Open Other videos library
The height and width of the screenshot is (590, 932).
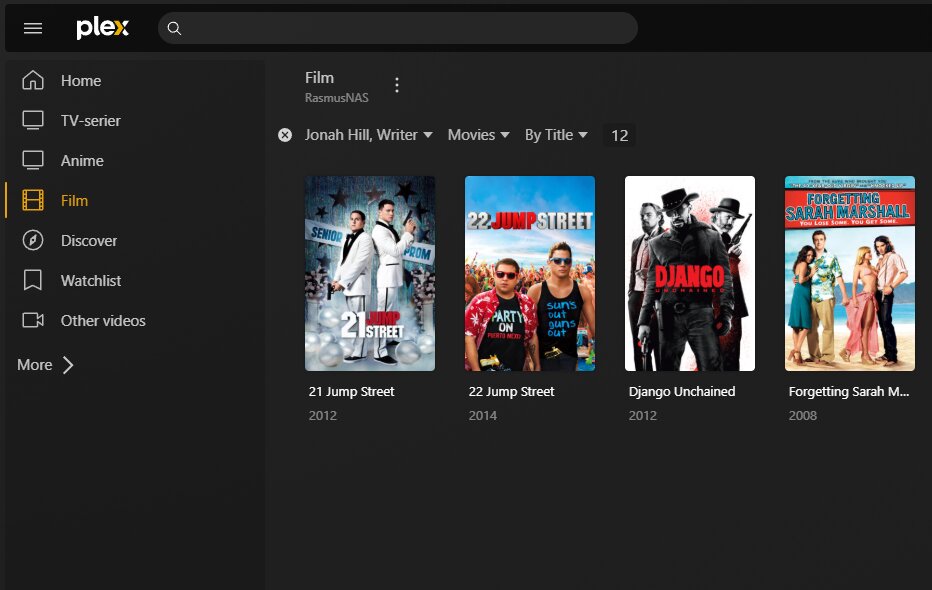103,320
